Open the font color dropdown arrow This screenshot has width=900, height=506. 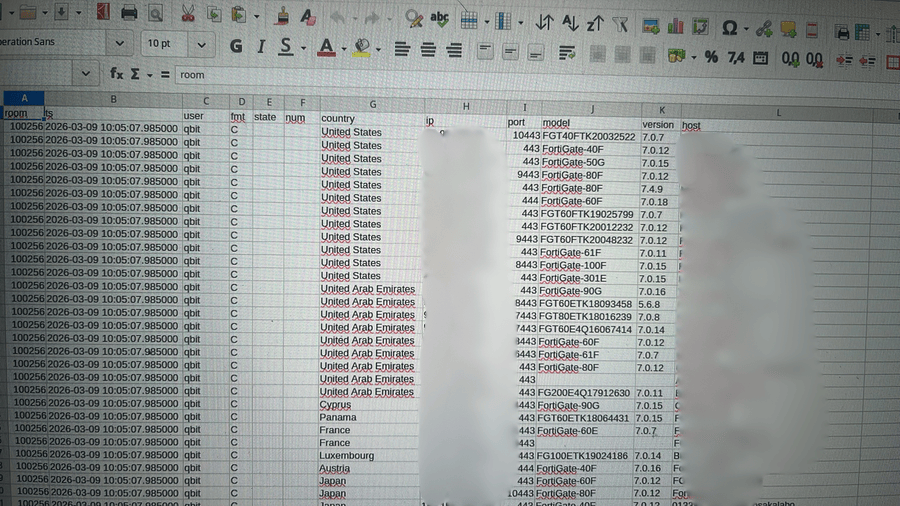(343, 49)
